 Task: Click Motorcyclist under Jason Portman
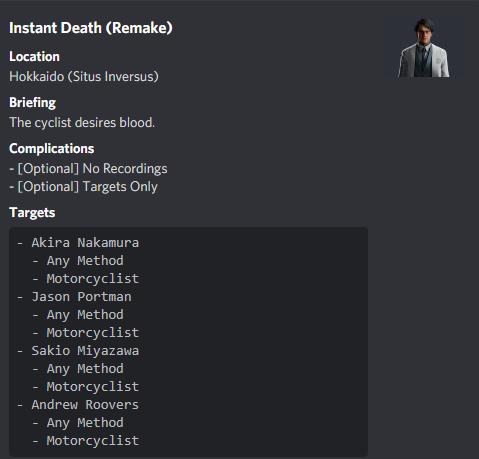click(93, 333)
